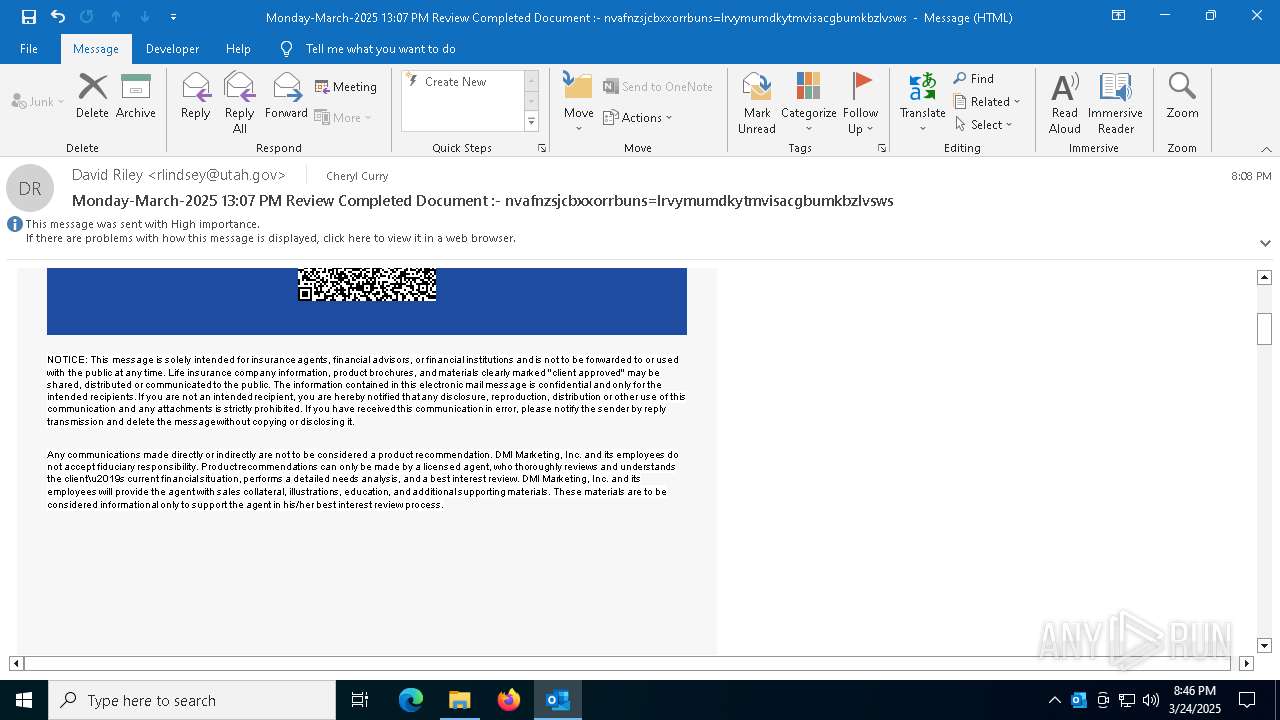Open the Move folder menu
The image size is (1280, 720).
pyautogui.click(x=579, y=103)
